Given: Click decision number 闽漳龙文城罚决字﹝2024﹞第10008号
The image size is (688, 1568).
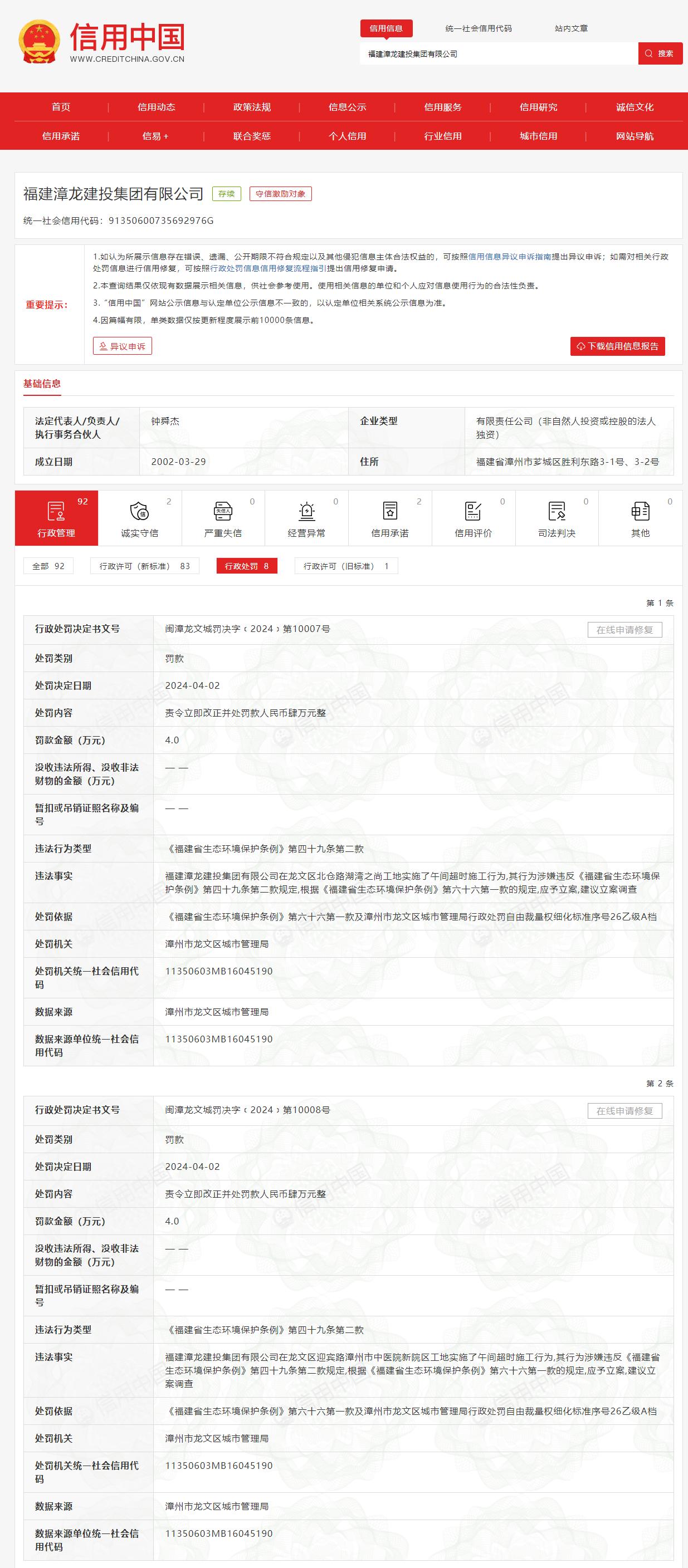Looking at the screenshot, I should click(x=248, y=1110).
